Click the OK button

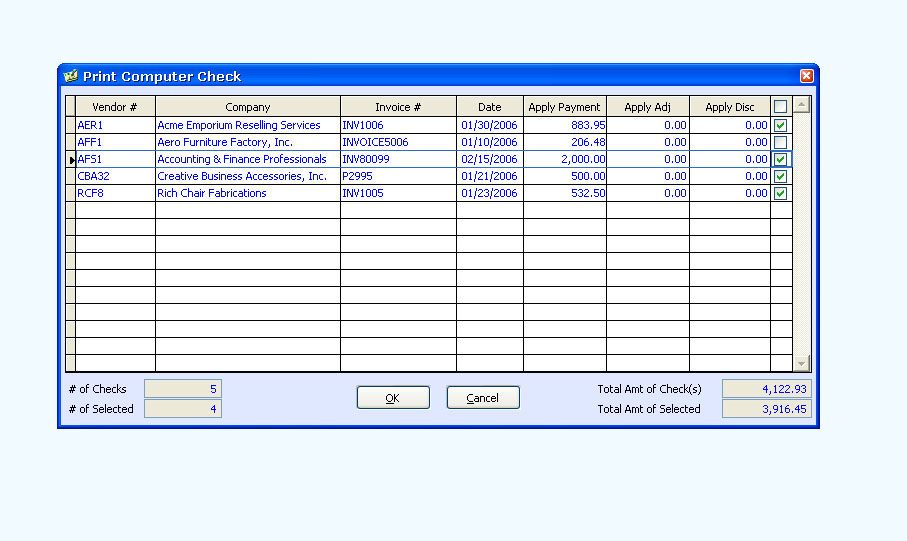[393, 398]
